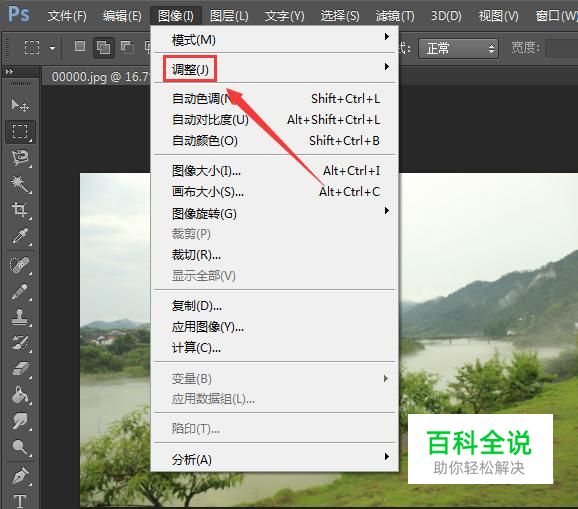The width and height of the screenshot is (578, 509).
Task: Choose 裁切(R)... menu entry
Action: point(275,255)
